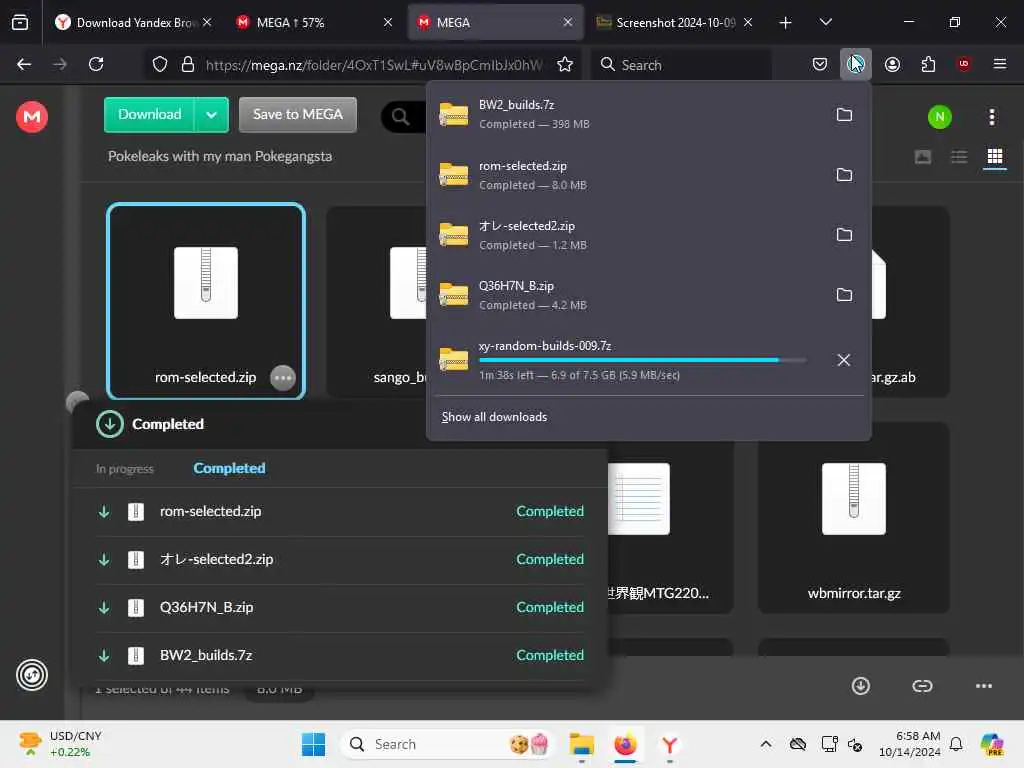Open the Firefox hamburger menu

[999, 64]
